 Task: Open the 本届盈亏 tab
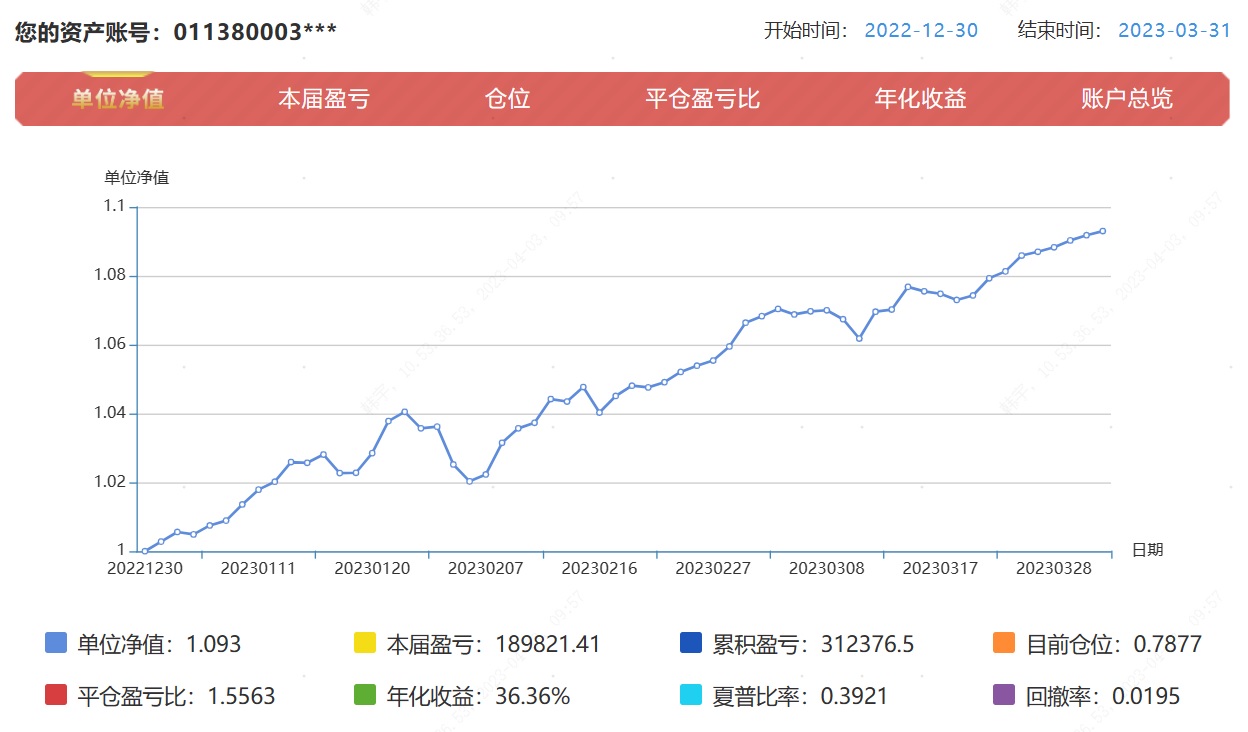[x=323, y=99]
